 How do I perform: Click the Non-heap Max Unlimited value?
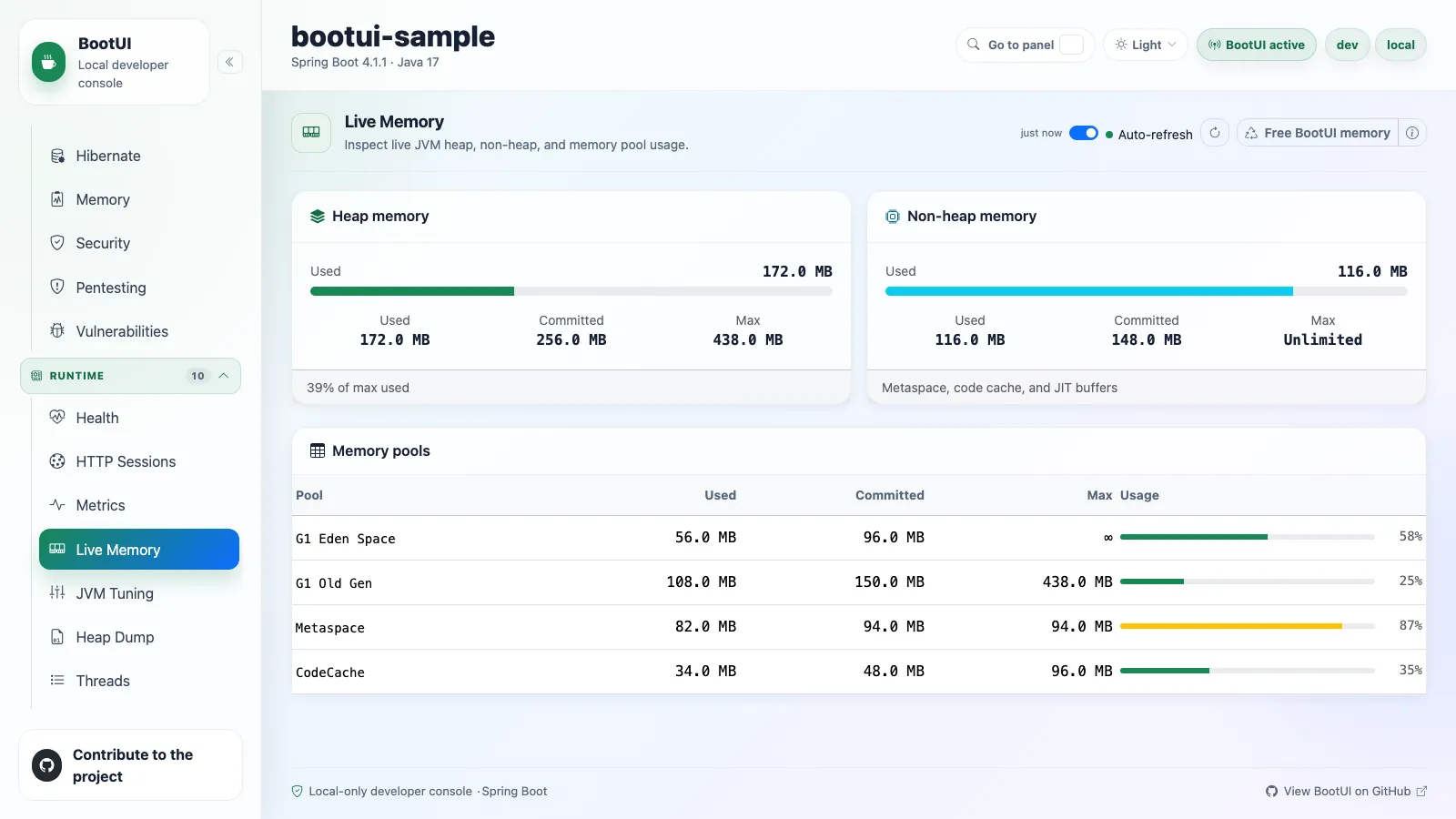pos(1323,339)
